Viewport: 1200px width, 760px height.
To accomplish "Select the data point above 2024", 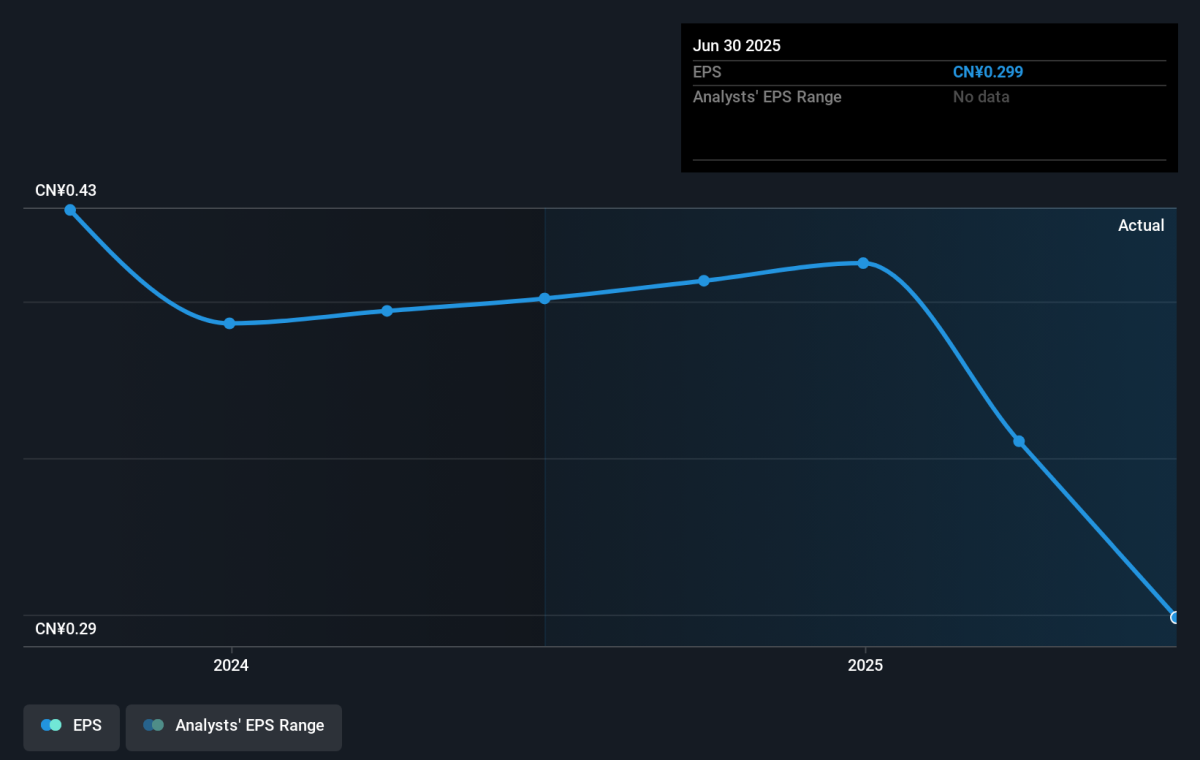I will tap(230, 323).
